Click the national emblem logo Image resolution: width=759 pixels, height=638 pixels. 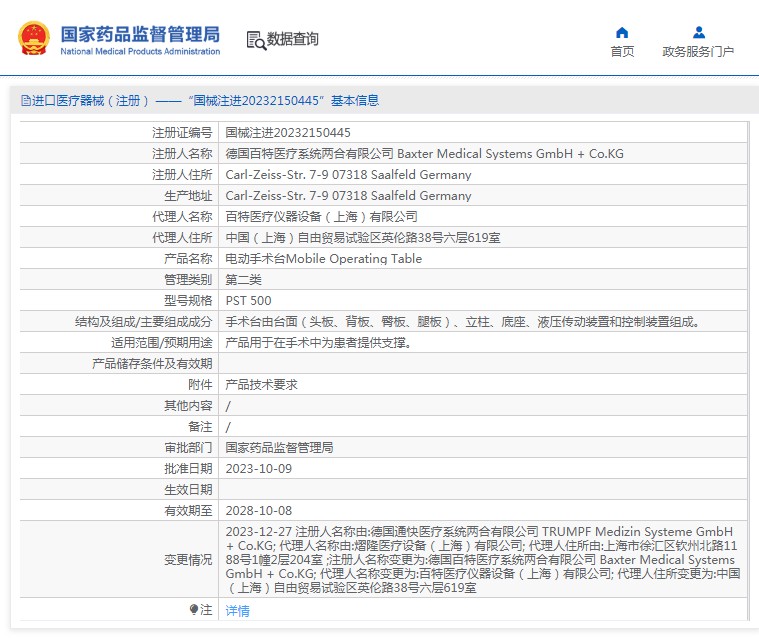(x=33, y=39)
